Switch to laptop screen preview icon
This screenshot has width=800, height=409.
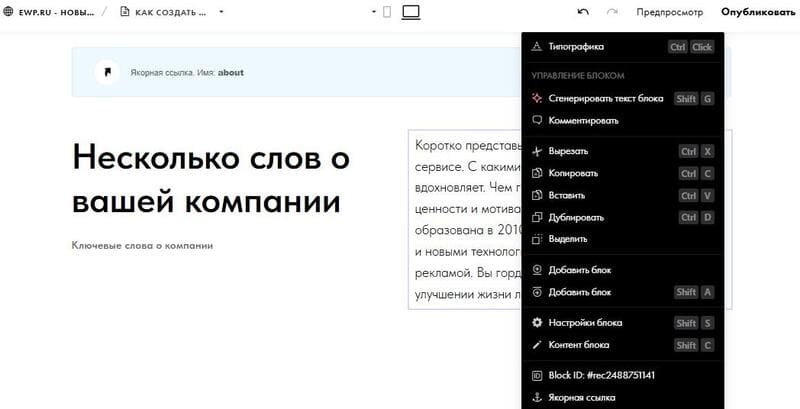click(411, 12)
